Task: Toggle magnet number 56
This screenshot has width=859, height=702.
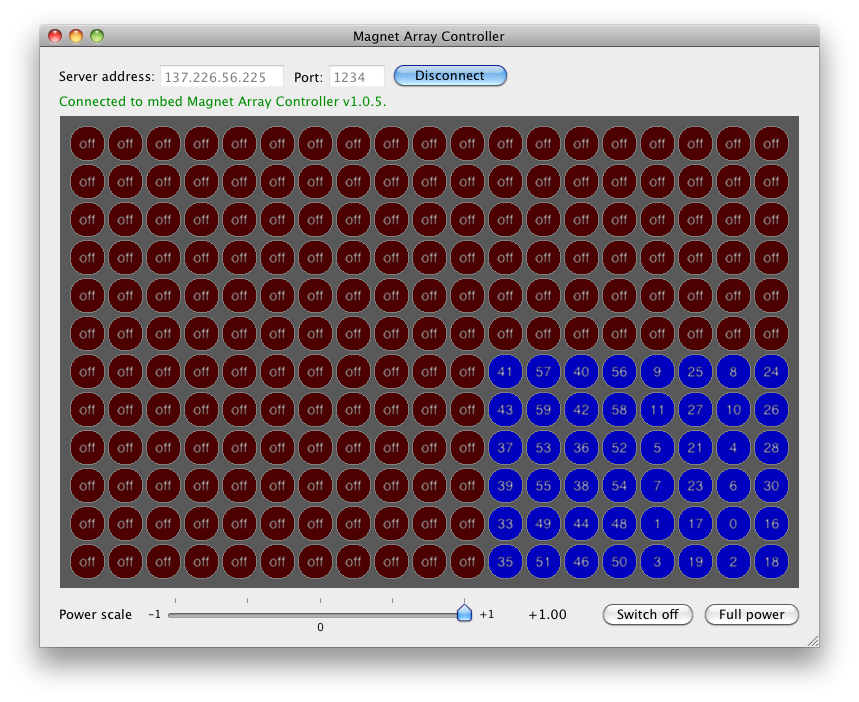Action: tap(619, 372)
